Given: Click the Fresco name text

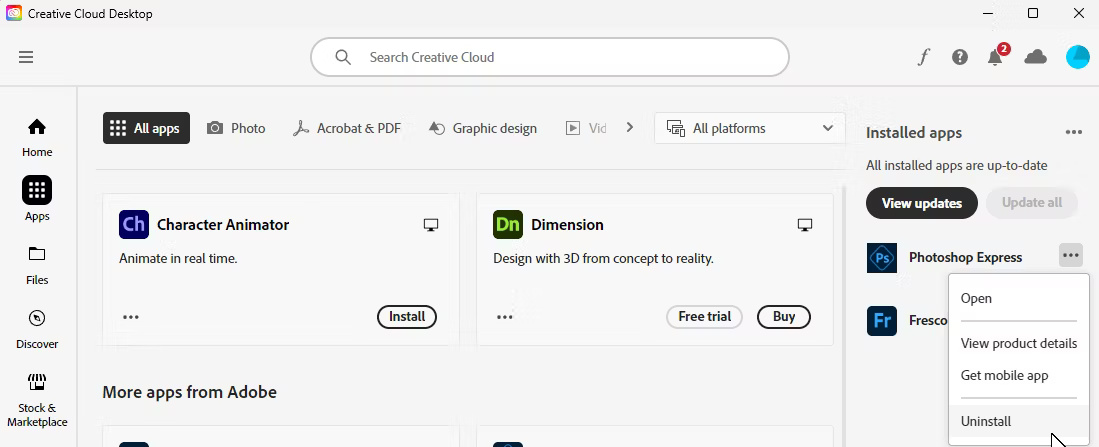Looking at the screenshot, I should (x=929, y=320).
